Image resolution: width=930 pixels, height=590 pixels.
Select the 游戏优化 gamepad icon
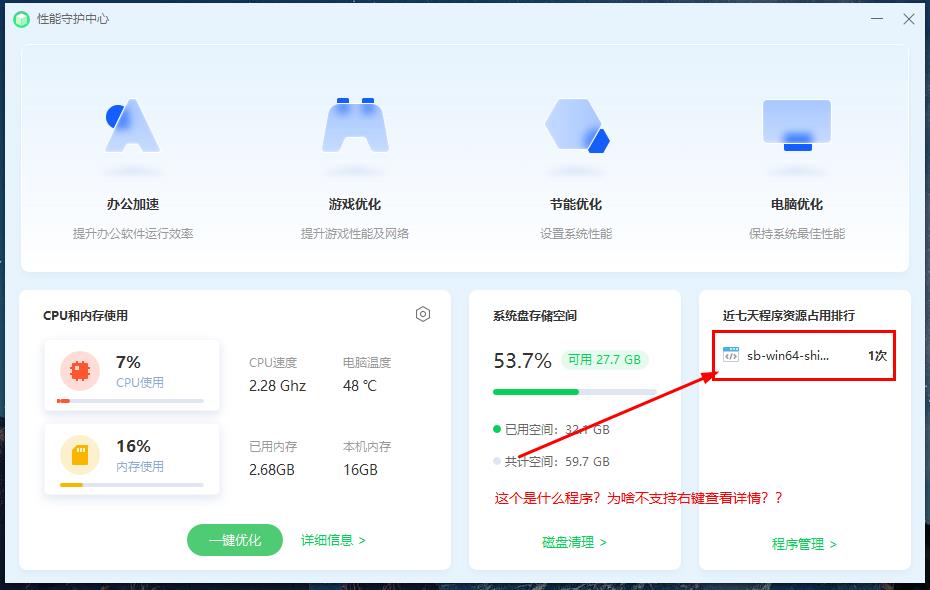pyautogui.click(x=355, y=125)
